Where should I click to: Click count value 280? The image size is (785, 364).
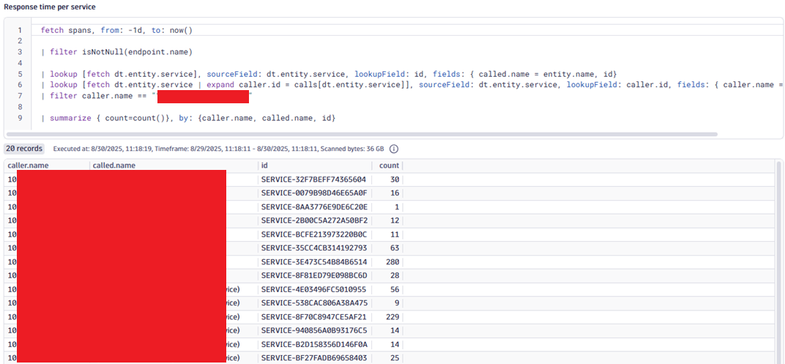click(392, 261)
